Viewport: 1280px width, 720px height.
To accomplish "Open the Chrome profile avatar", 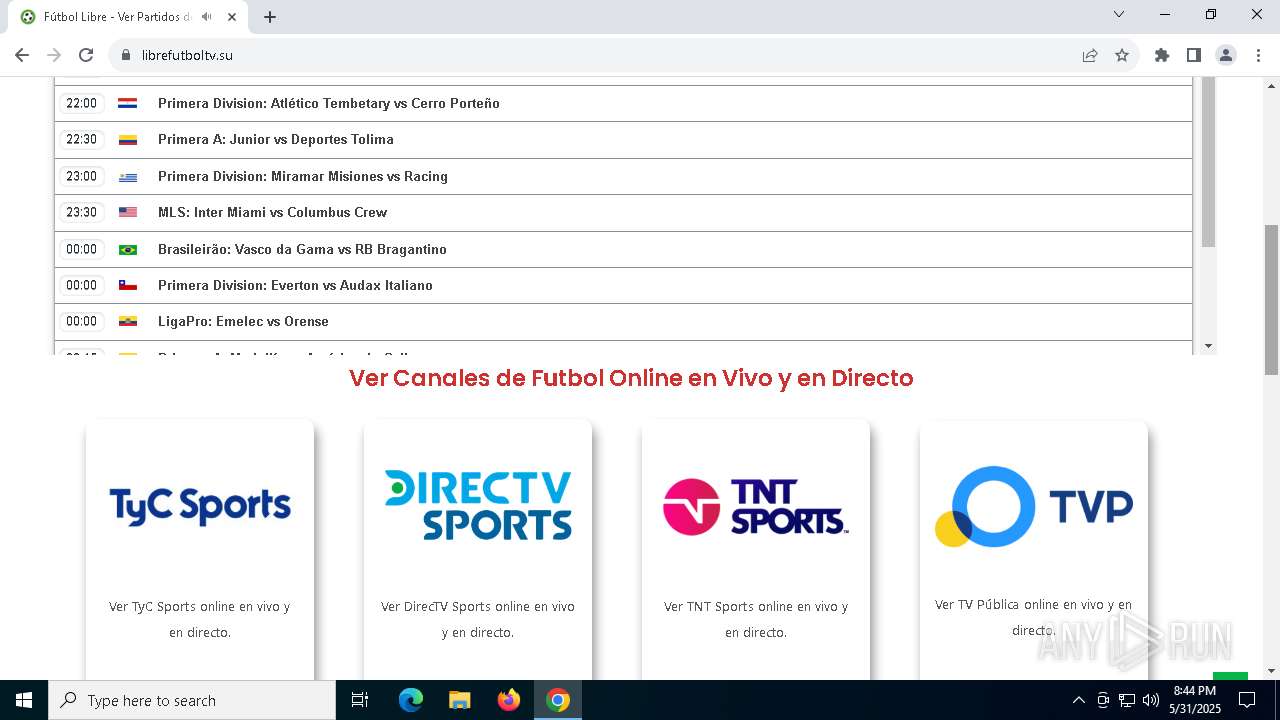I will click(x=1226, y=55).
